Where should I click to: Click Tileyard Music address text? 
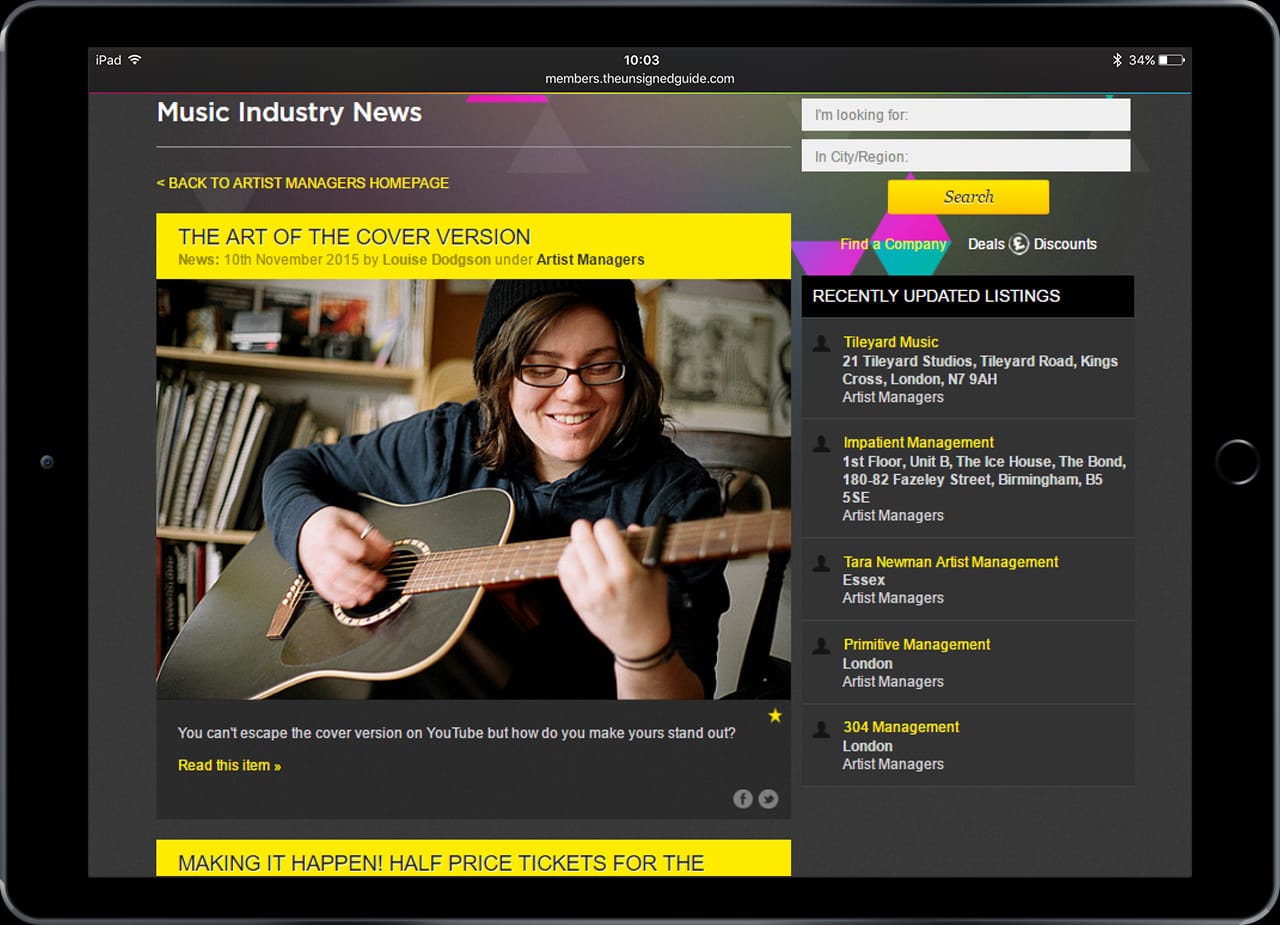[x=980, y=370]
